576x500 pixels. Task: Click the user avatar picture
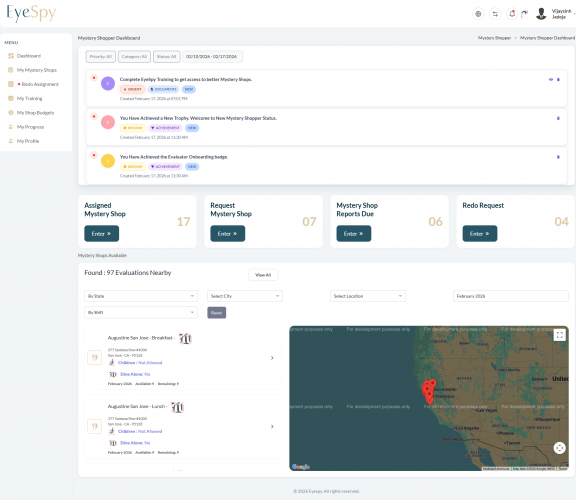[541, 14]
